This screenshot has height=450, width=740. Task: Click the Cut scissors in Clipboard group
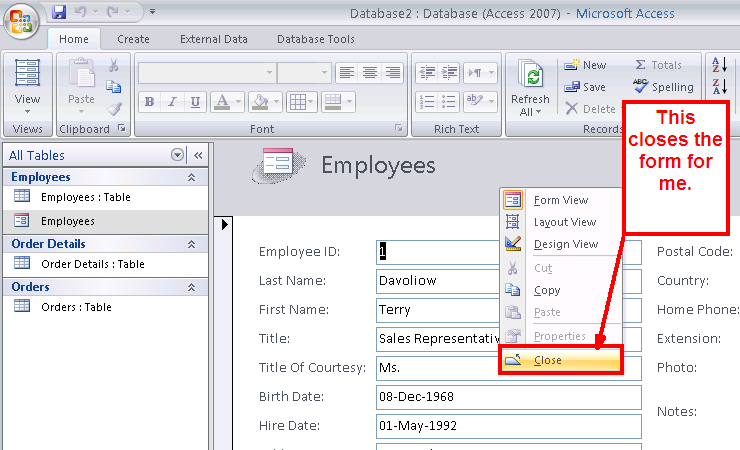[x=113, y=65]
